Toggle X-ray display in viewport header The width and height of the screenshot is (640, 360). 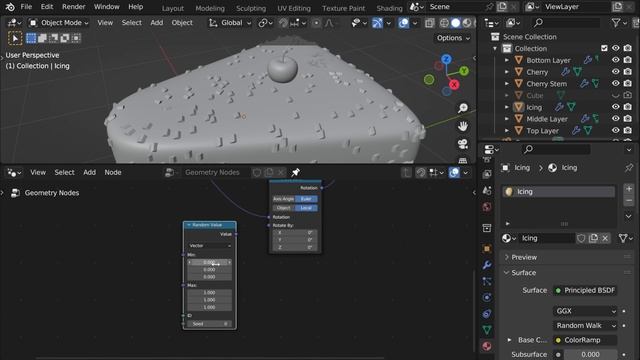tap(429, 23)
